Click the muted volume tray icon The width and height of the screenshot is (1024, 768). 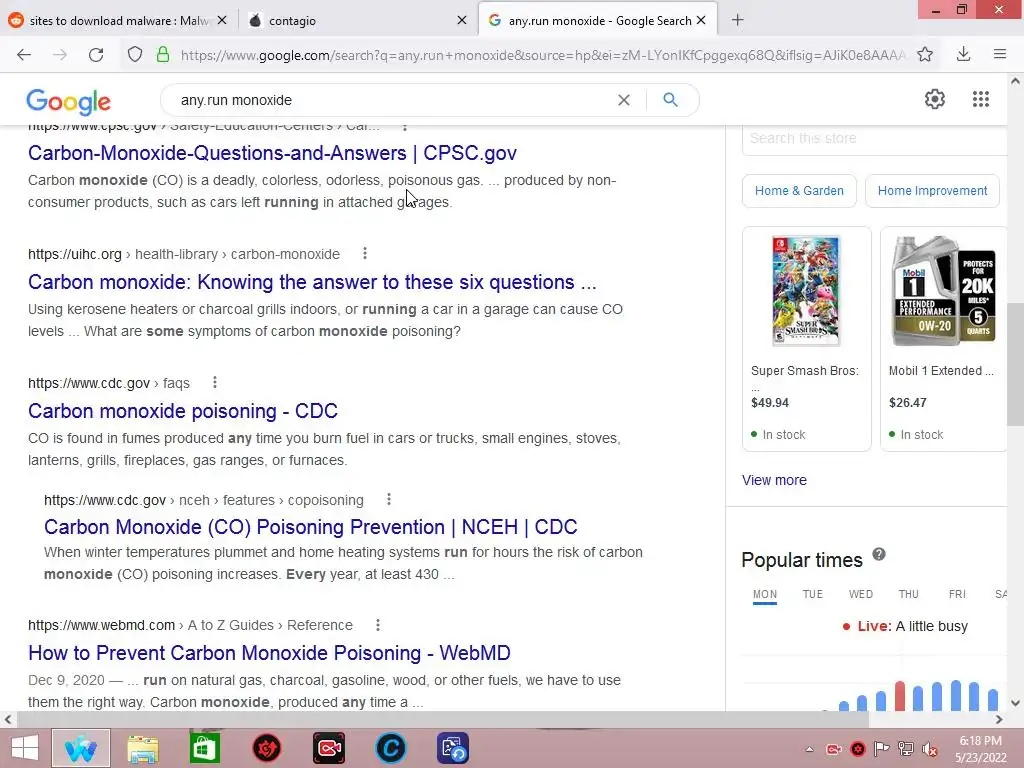pos(929,749)
